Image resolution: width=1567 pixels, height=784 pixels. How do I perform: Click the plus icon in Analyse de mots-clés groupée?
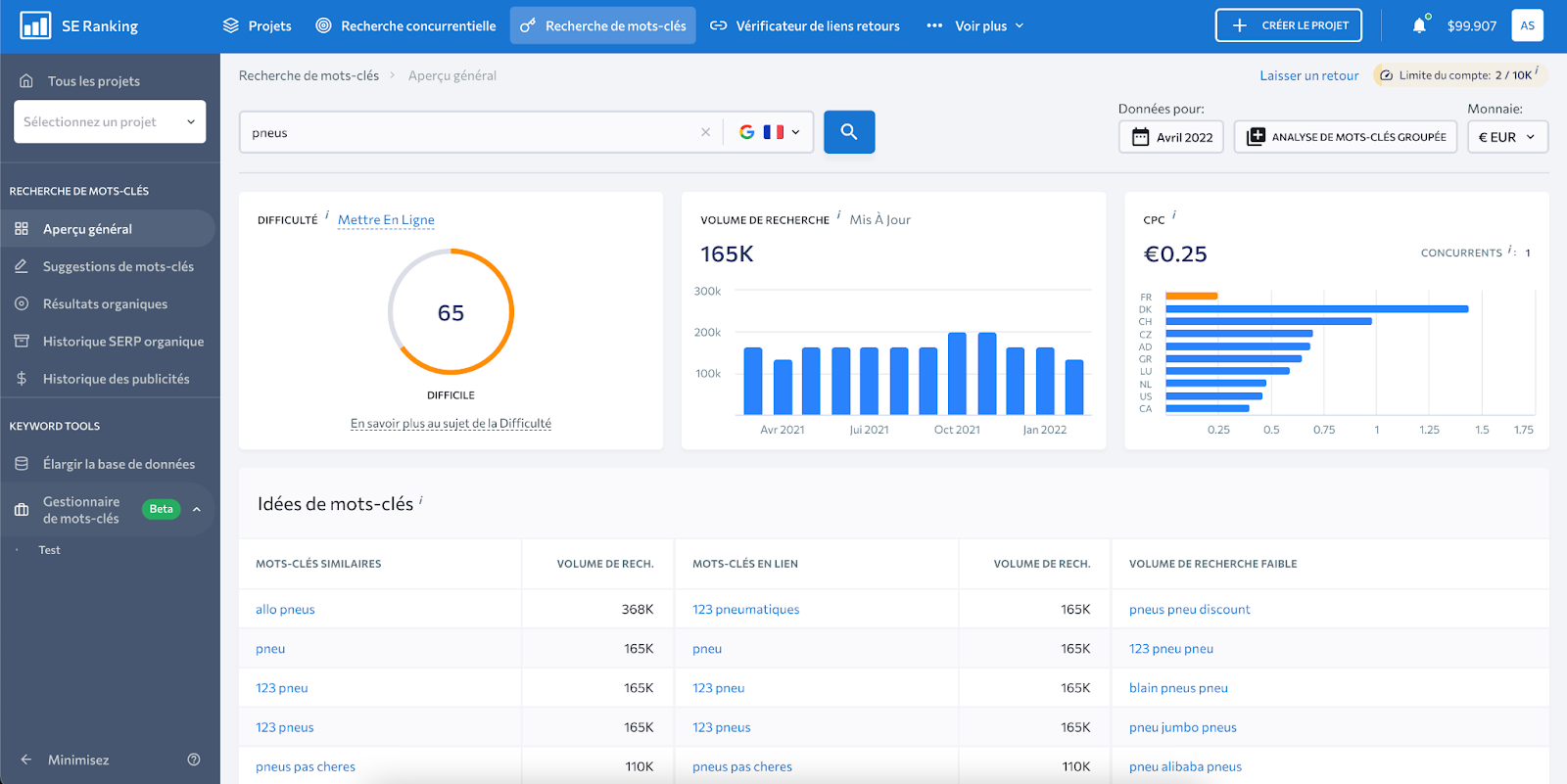[1256, 137]
